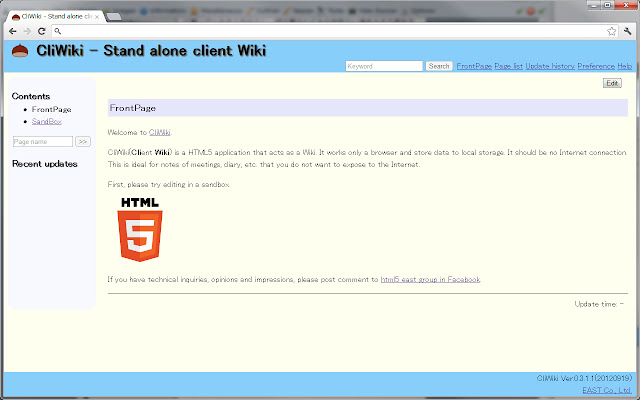640x400 pixels.
Task: Click the CliWiki chestnut logo icon
Action: tap(20, 51)
